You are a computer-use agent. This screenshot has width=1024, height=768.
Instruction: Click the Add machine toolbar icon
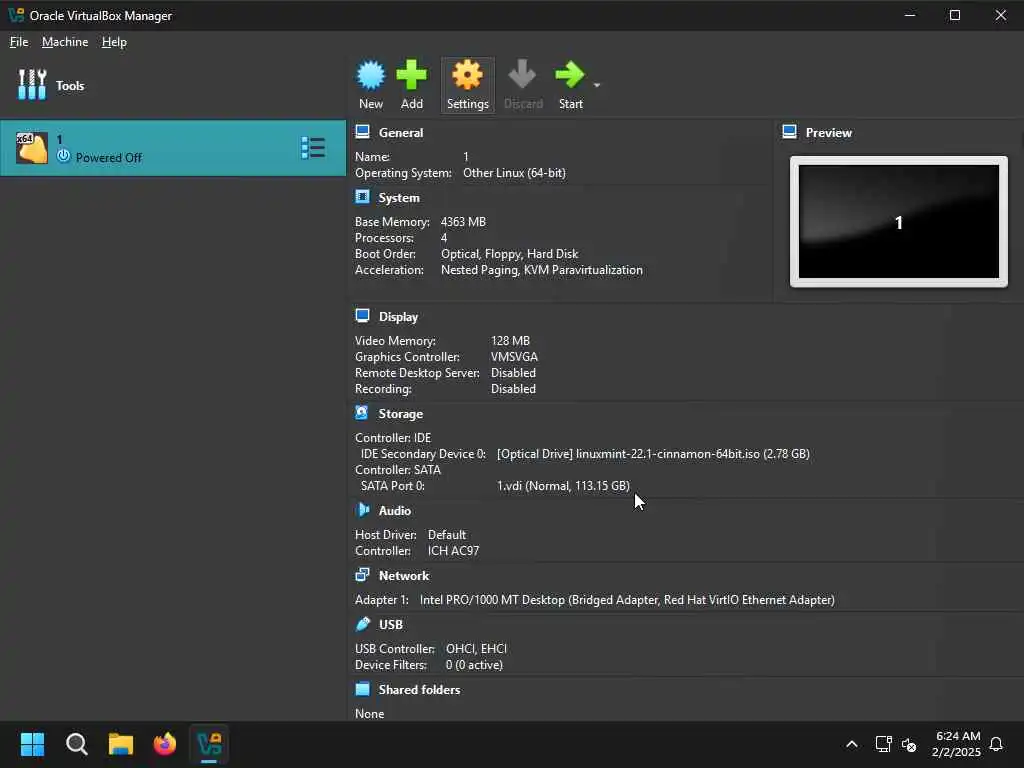411,76
